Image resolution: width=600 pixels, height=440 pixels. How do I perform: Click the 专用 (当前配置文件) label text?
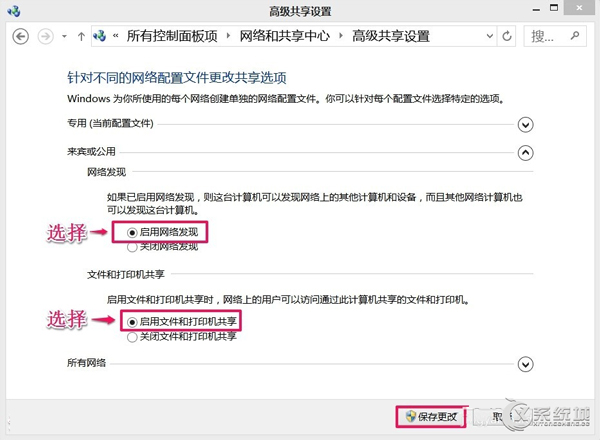point(110,123)
